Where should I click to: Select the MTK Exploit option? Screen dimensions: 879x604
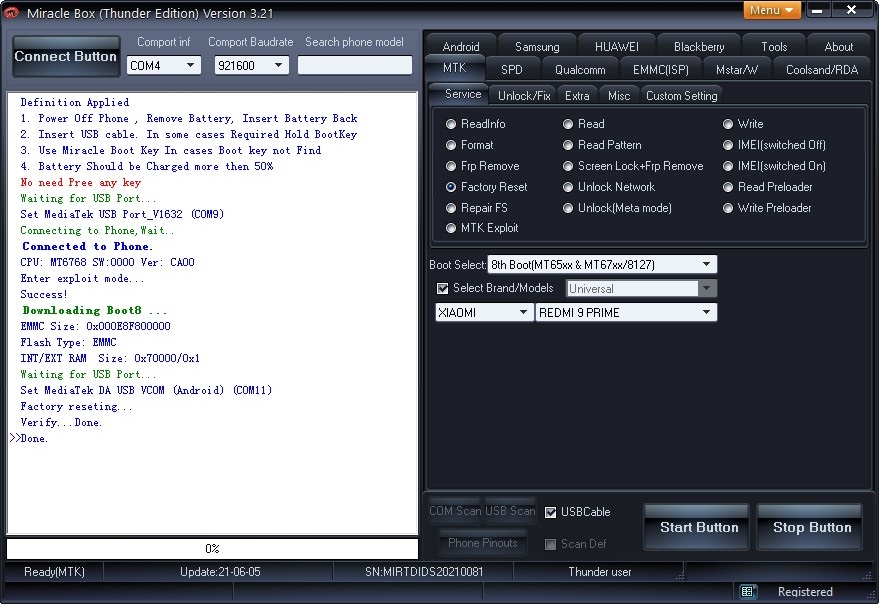coord(482,228)
